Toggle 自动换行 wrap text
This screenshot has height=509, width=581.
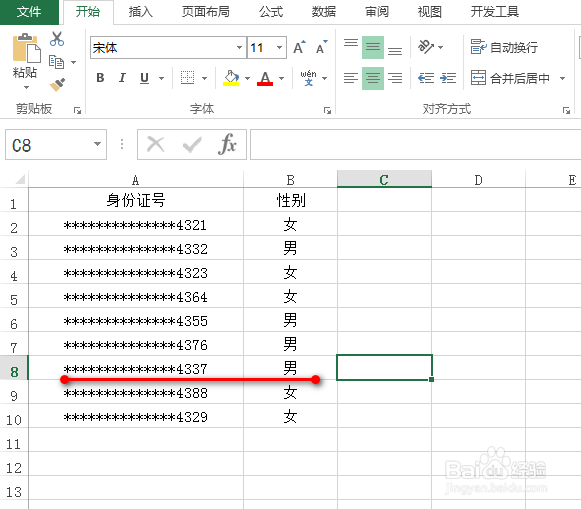pos(504,47)
